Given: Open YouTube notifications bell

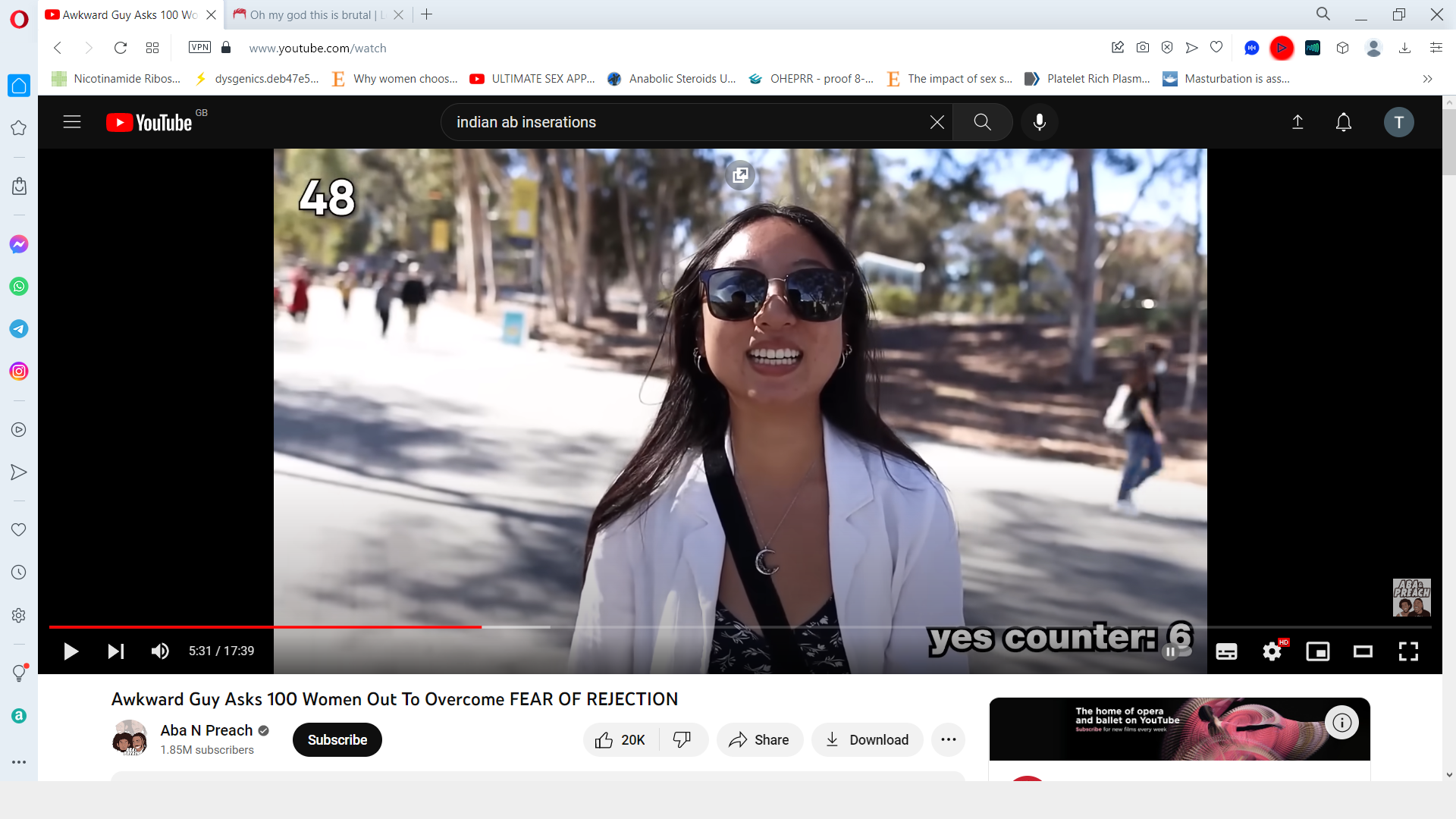Looking at the screenshot, I should (x=1343, y=122).
